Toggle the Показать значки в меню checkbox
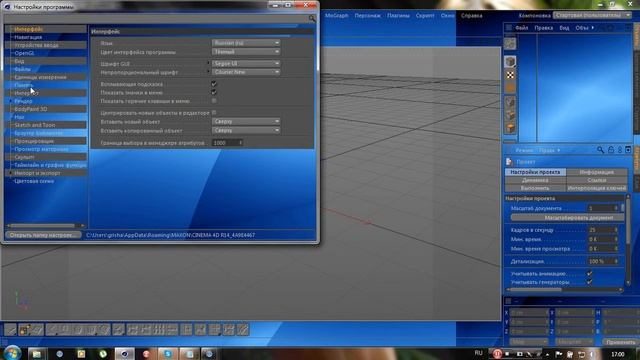The image size is (640, 360). tap(213, 92)
